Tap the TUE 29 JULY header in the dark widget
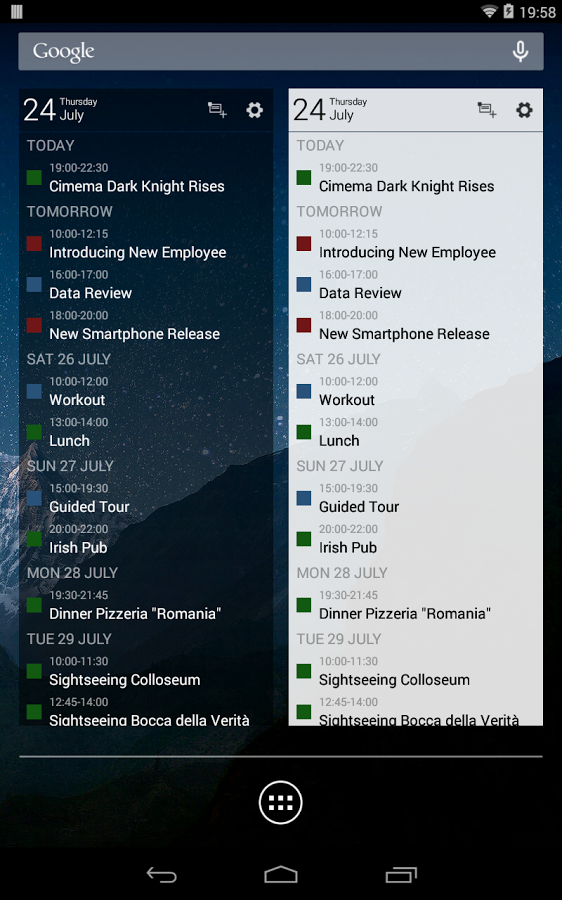Image resolution: width=562 pixels, height=900 pixels. [69, 638]
